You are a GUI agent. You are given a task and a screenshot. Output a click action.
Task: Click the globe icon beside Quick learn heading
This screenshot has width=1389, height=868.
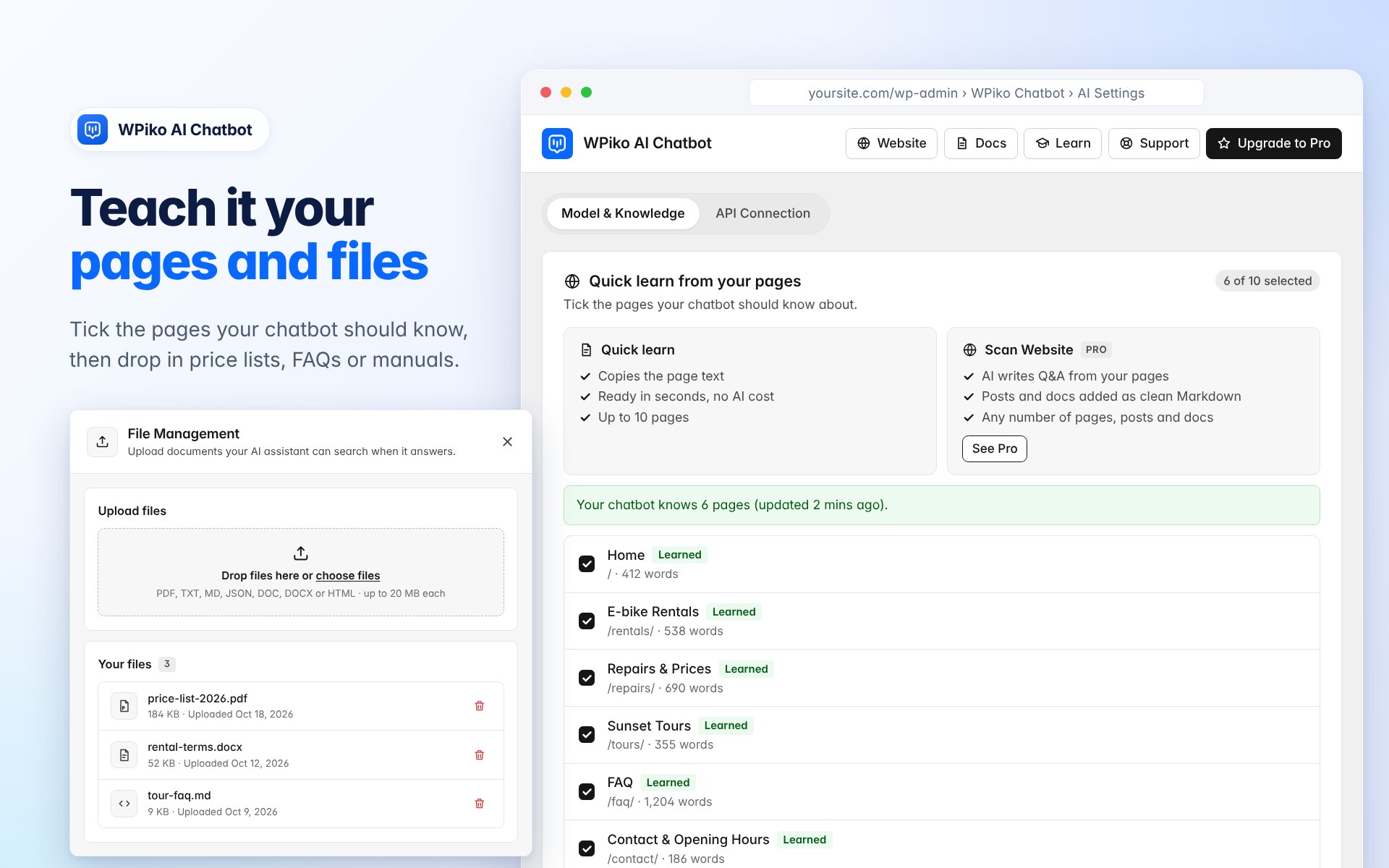(572, 281)
